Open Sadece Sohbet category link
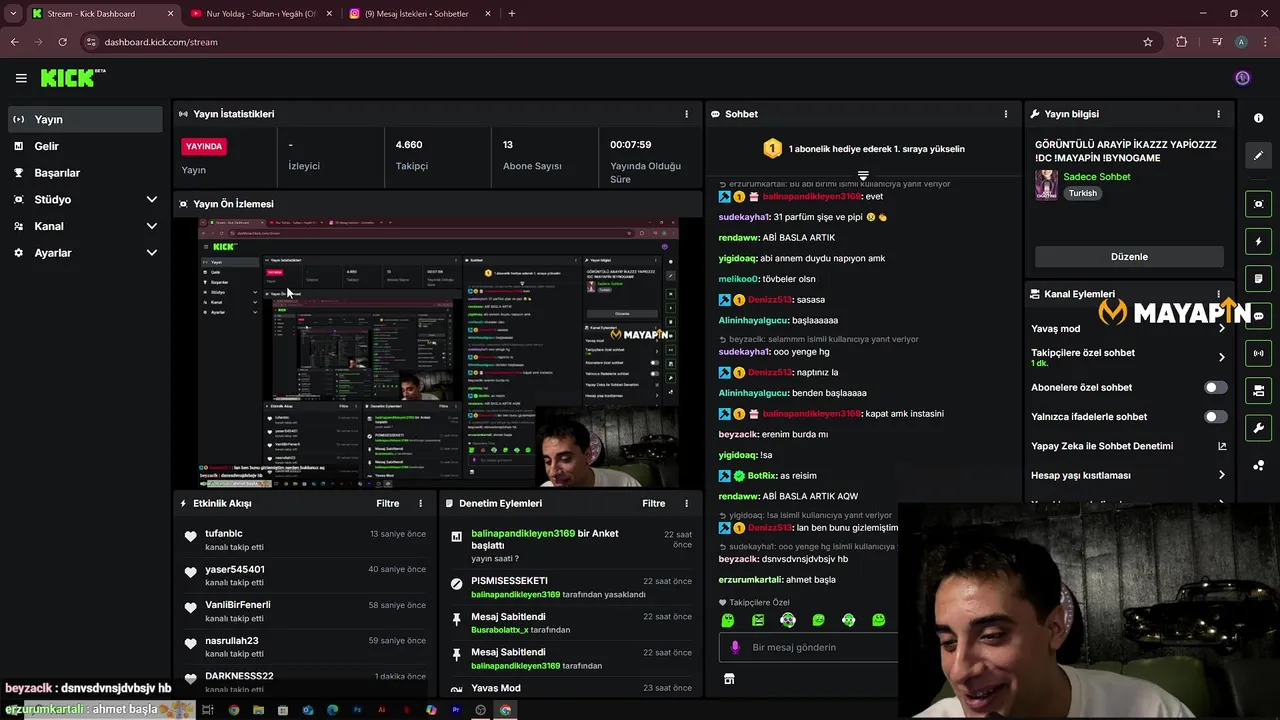1280x720 pixels. pyautogui.click(x=1097, y=176)
